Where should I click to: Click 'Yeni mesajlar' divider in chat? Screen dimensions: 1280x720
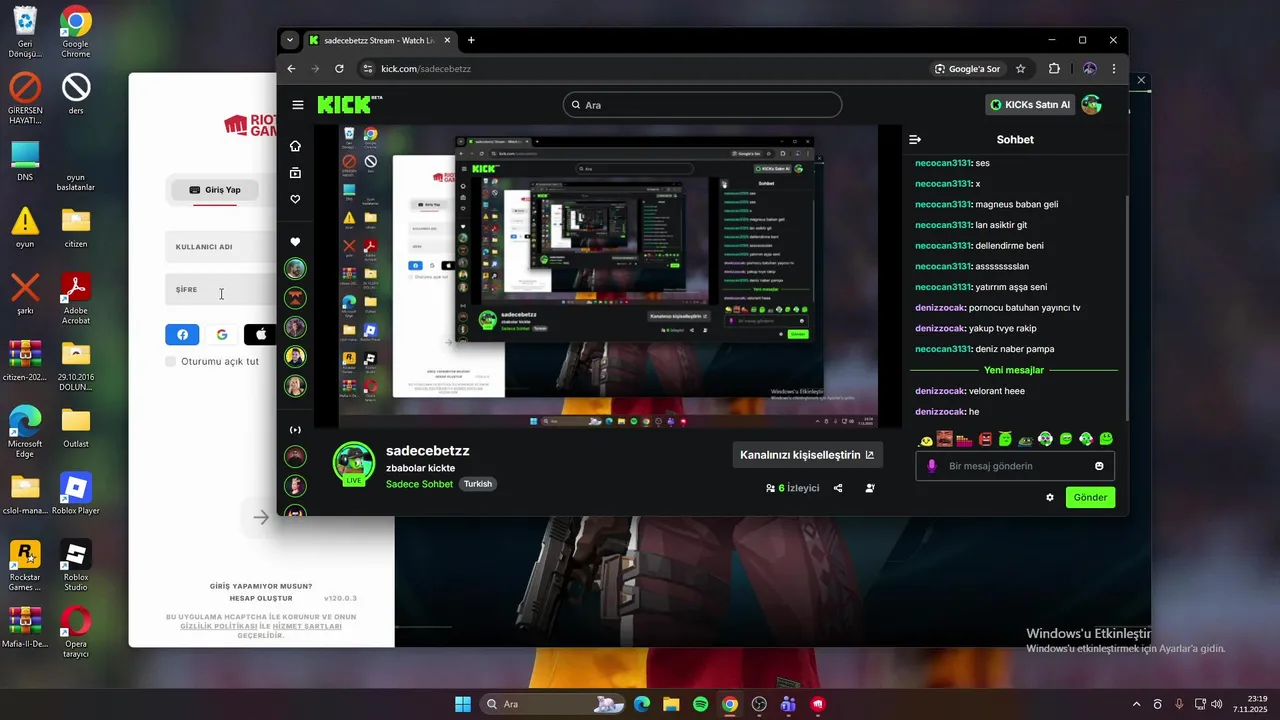pyautogui.click(x=1014, y=370)
